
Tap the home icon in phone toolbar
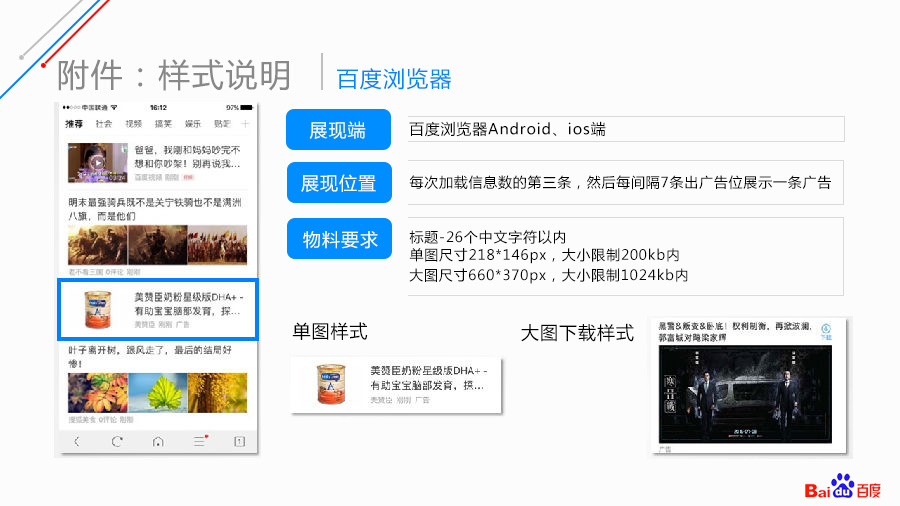click(158, 441)
